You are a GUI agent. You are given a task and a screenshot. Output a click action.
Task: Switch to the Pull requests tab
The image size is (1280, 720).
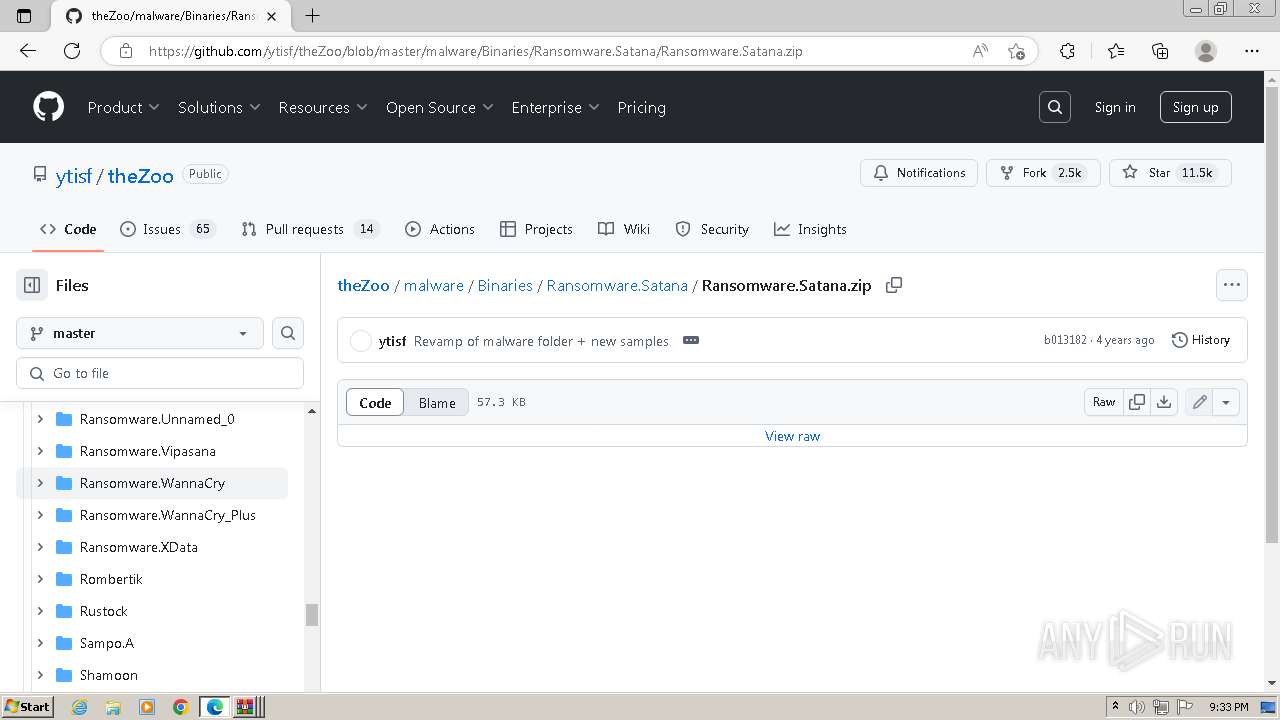pyautogui.click(x=309, y=229)
